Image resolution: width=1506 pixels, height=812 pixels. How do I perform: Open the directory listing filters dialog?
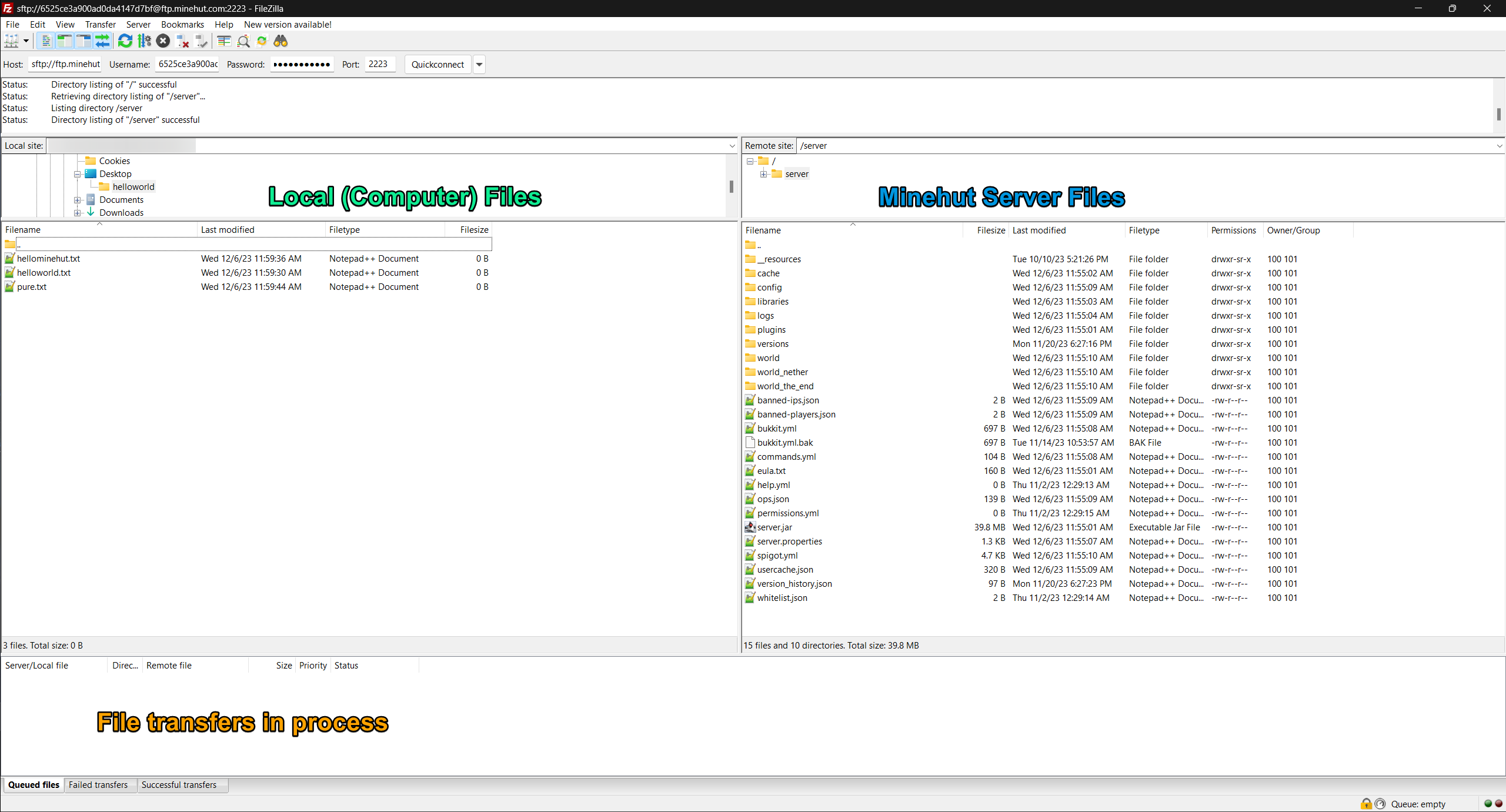pyautogui.click(x=224, y=41)
